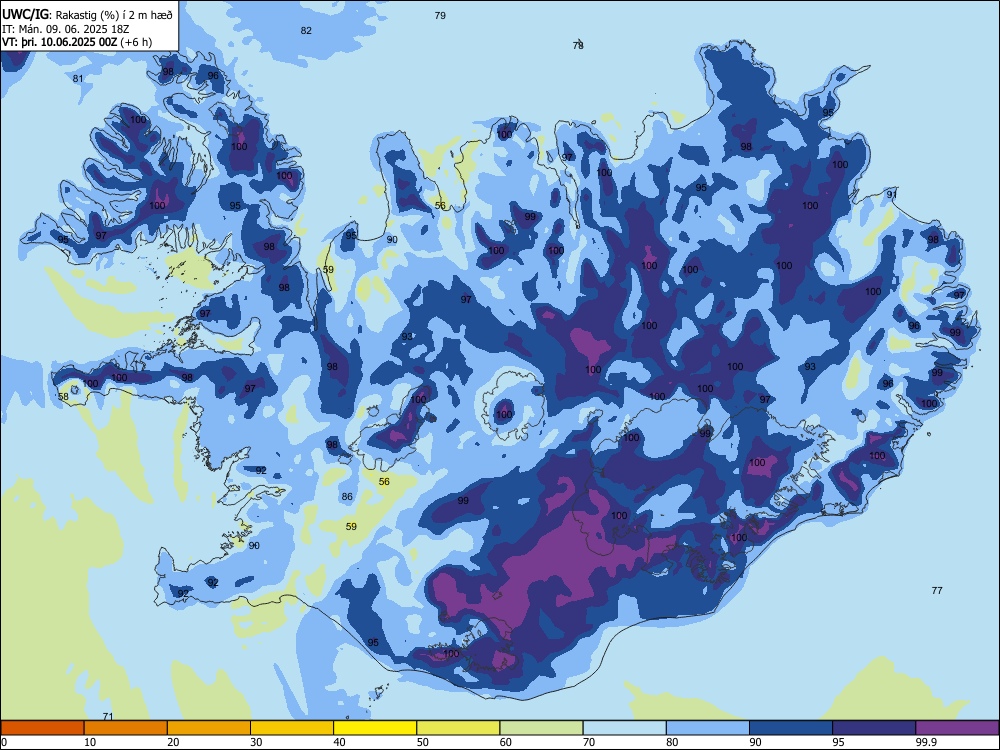The width and height of the screenshot is (1000, 750).
Task: Click the '70' legend tick label
Action: pos(589,742)
